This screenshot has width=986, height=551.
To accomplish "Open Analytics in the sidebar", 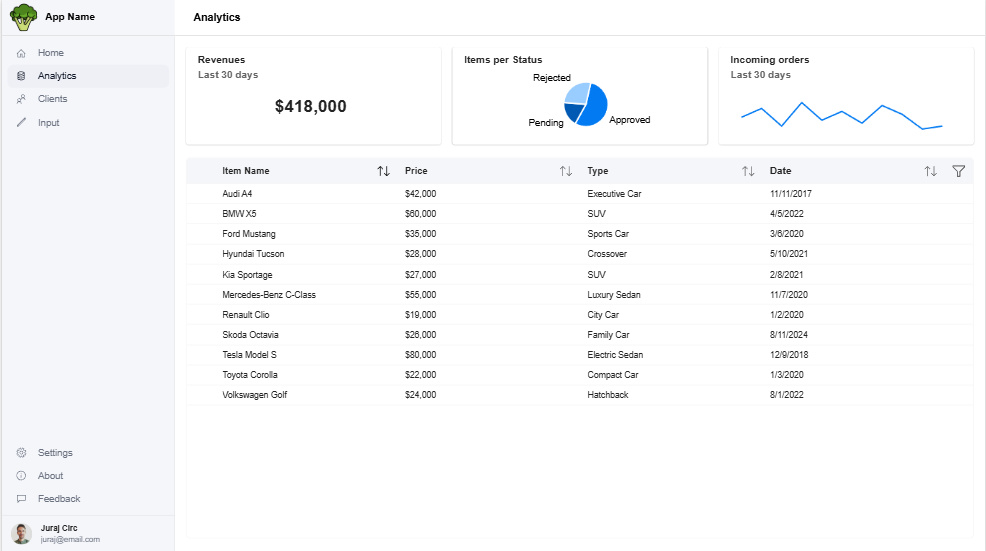I will (57, 76).
